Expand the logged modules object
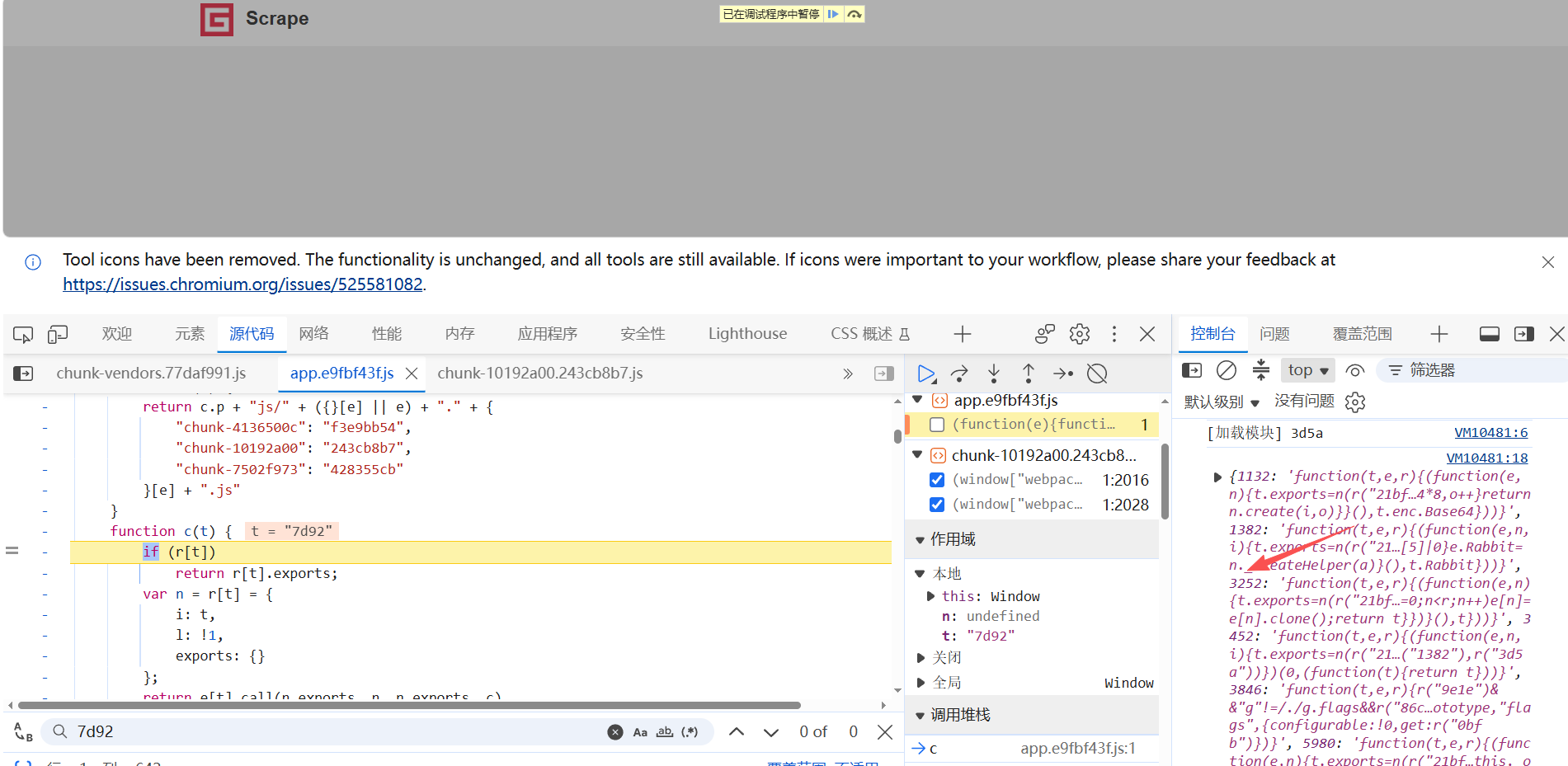Image resolution: width=1568 pixels, height=766 pixels. (x=1217, y=477)
